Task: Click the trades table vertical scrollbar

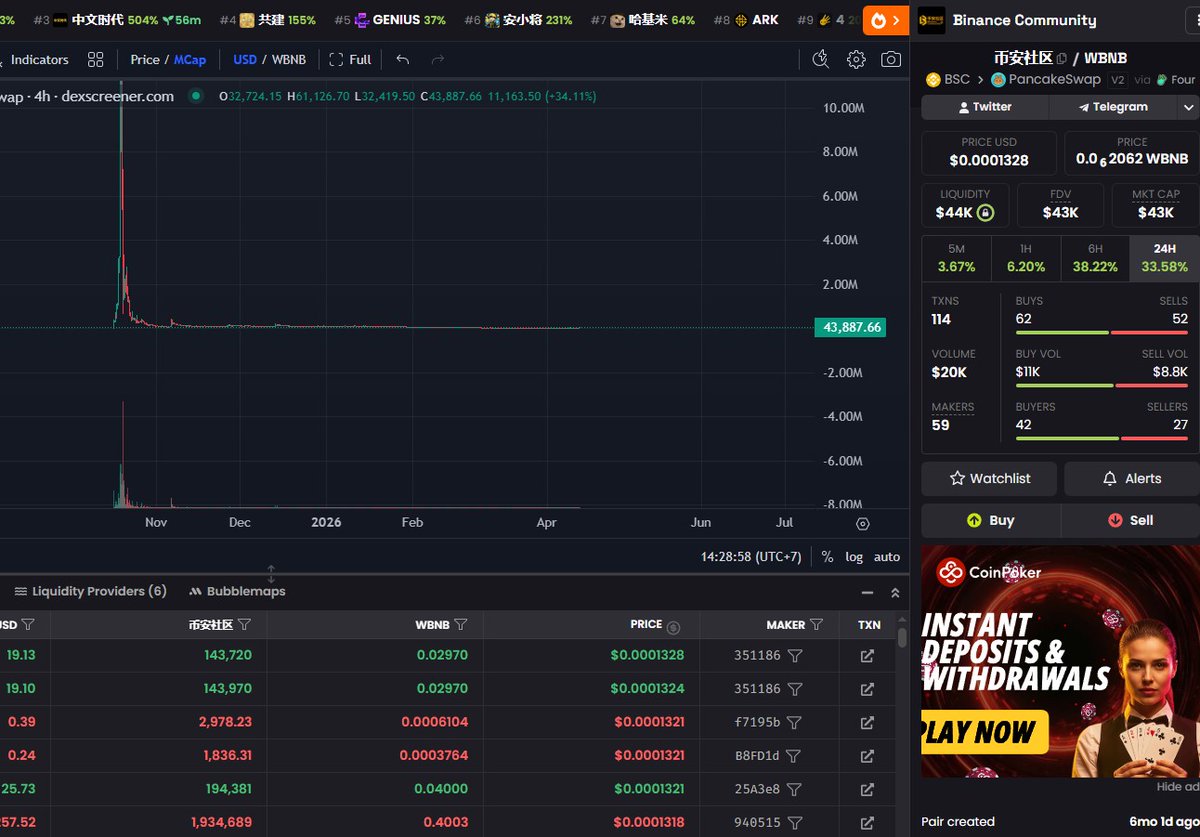Action: tap(902, 637)
